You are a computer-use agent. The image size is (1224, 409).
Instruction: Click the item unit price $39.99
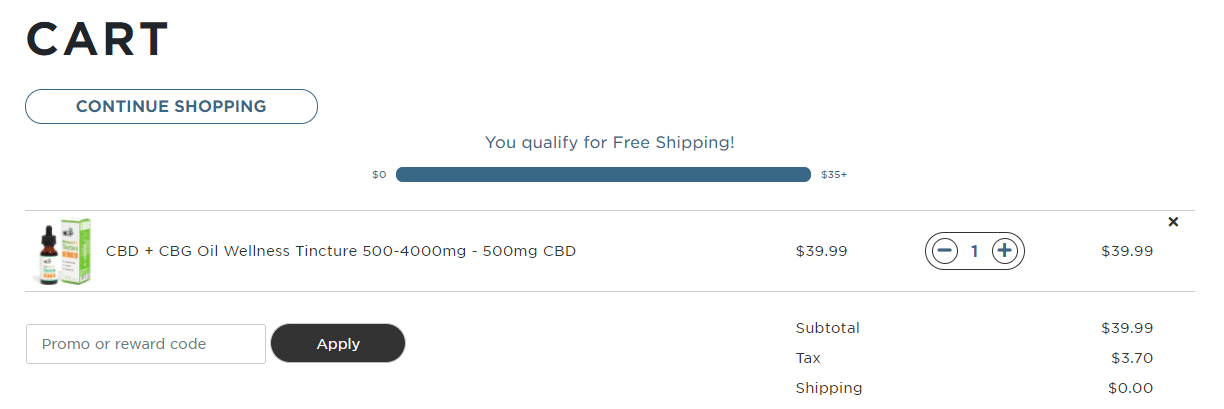pyautogui.click(x=821, y=251)
